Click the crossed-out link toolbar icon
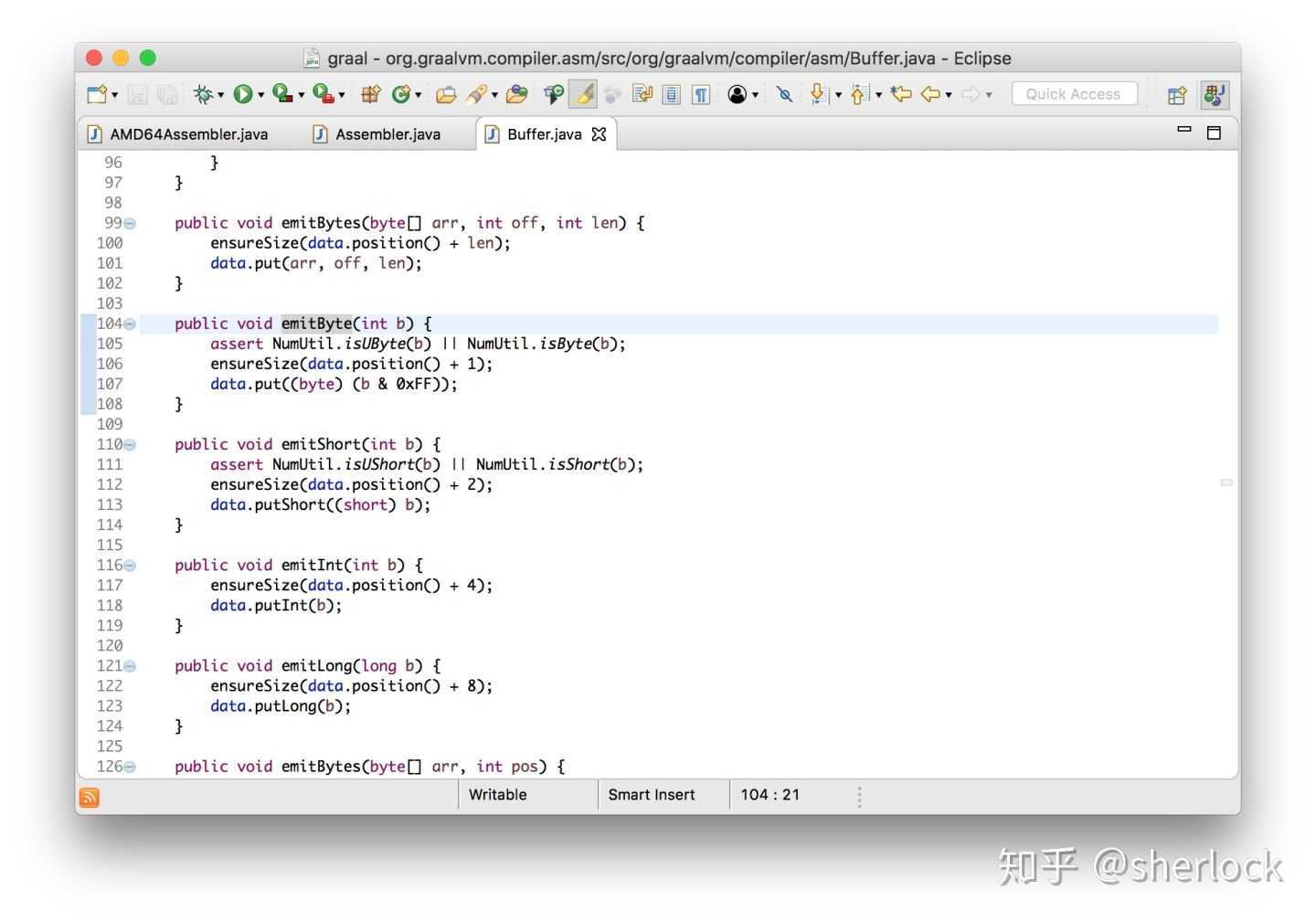Viewport: 1316px width, 922px height. (x=784, y=94)
